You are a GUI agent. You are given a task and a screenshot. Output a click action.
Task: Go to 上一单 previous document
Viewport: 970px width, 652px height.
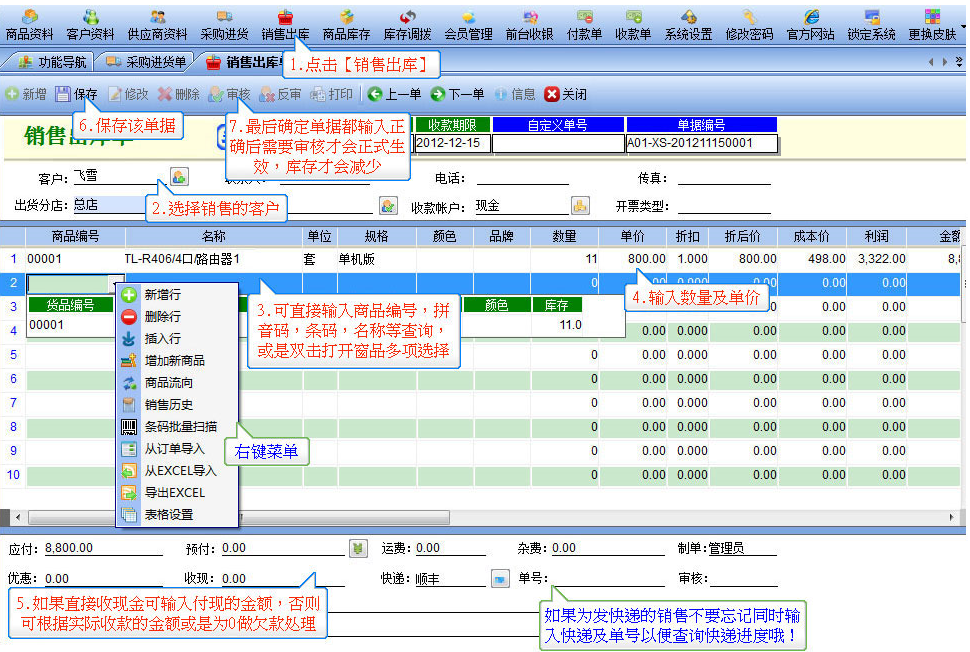click(394, 94)
